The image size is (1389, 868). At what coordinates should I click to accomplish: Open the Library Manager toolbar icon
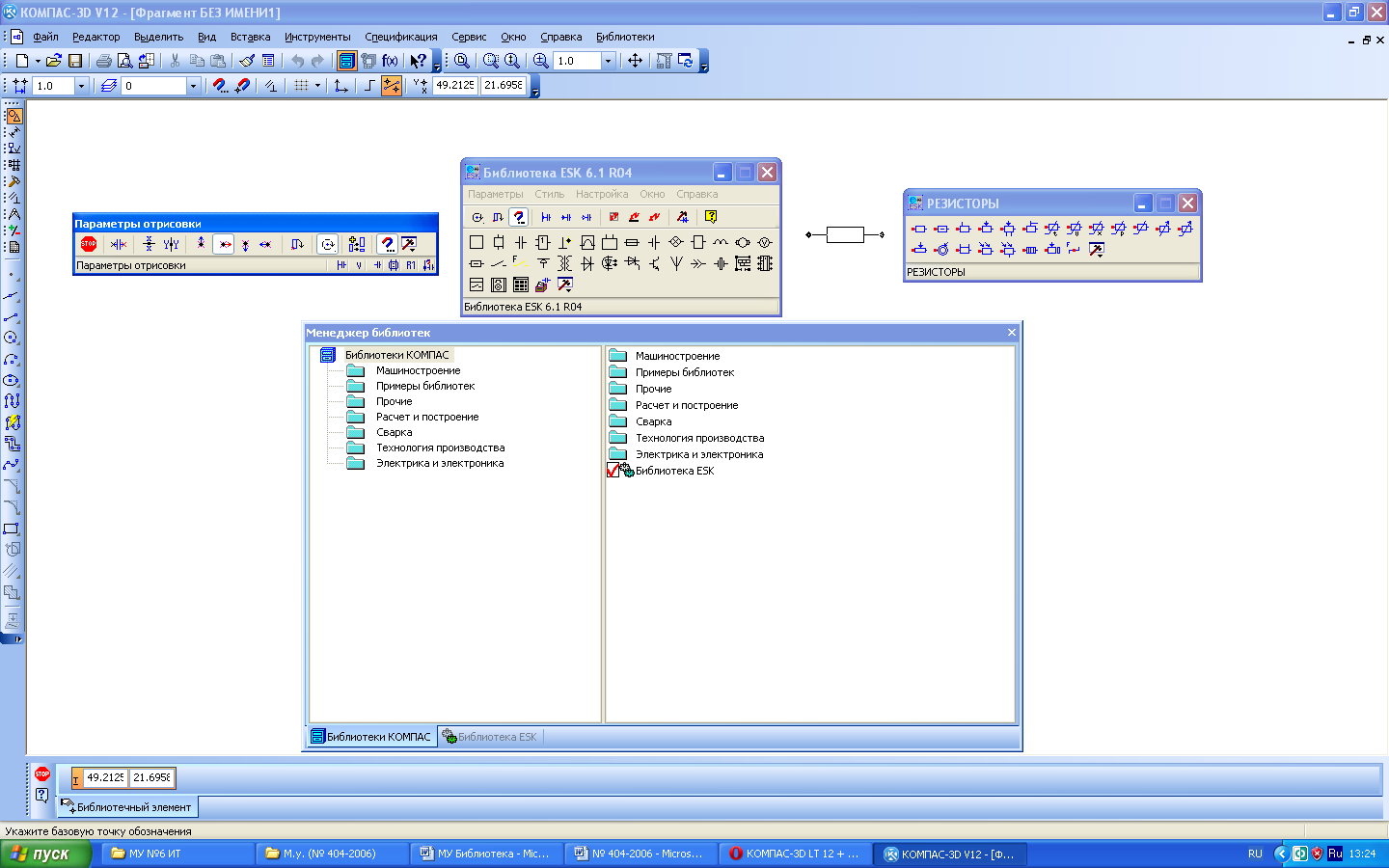click(347, 61)
